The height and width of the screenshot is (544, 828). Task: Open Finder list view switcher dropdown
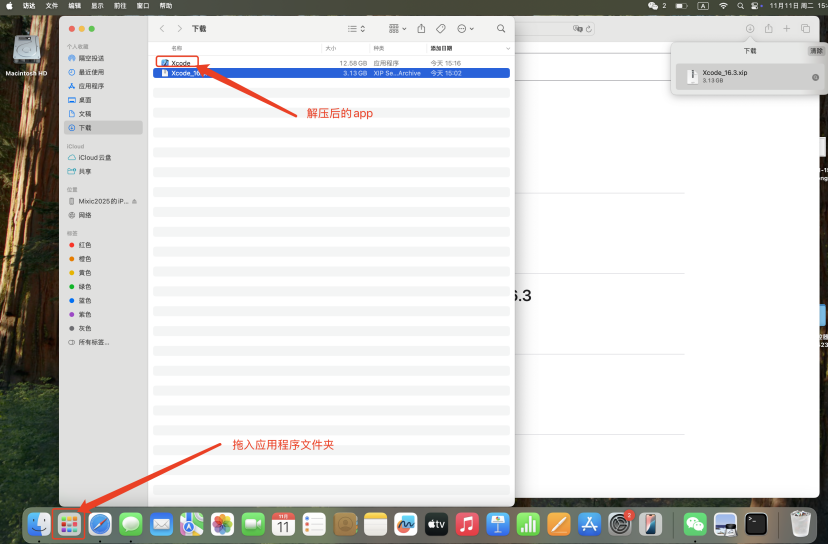[356, 29]
